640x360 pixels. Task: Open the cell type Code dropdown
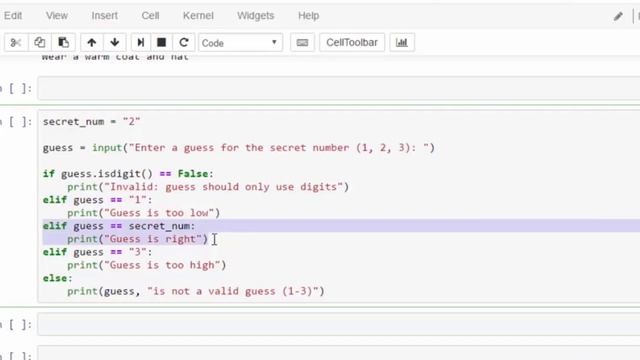[240, 42]
